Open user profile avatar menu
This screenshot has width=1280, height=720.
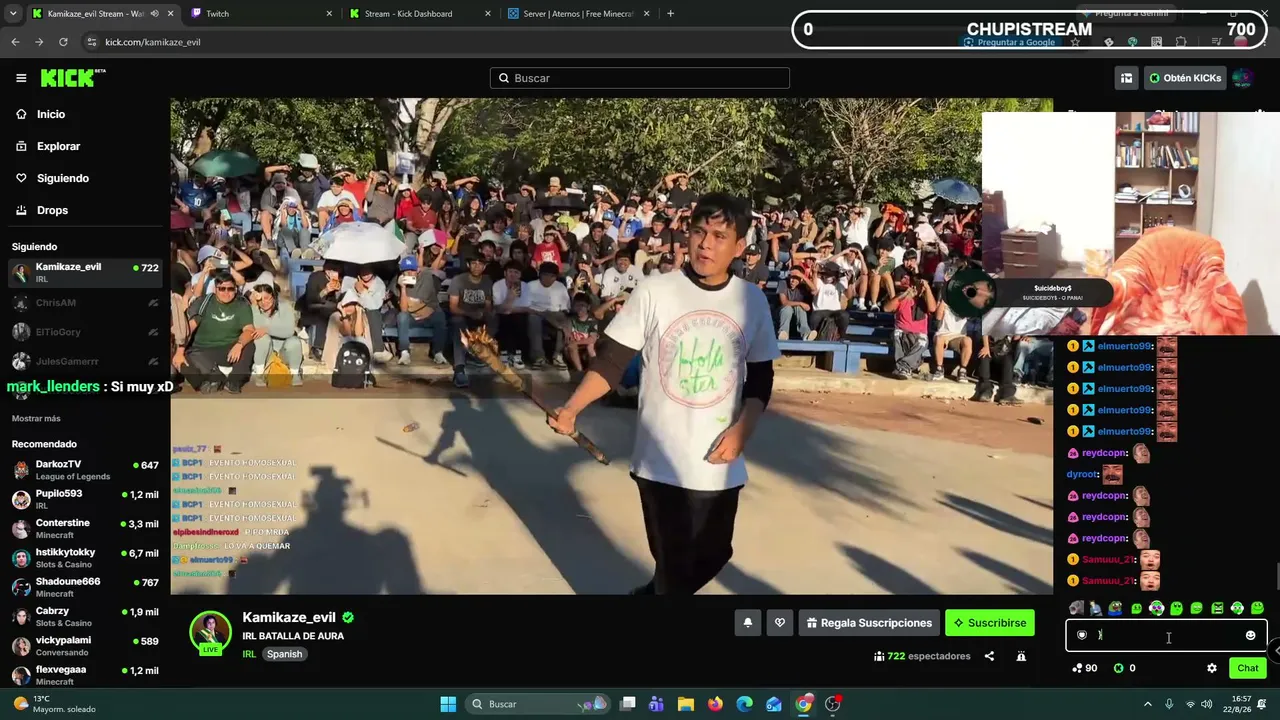click(1242, 78)
